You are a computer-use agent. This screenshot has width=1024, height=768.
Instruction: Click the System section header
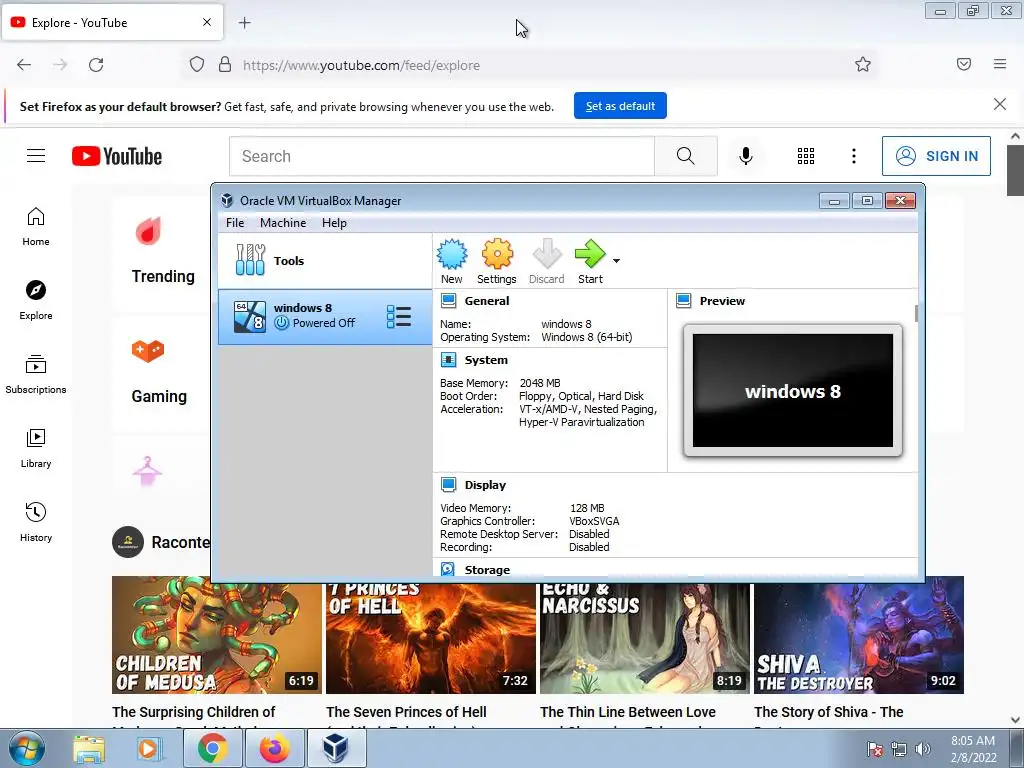(x=485, y=360)
